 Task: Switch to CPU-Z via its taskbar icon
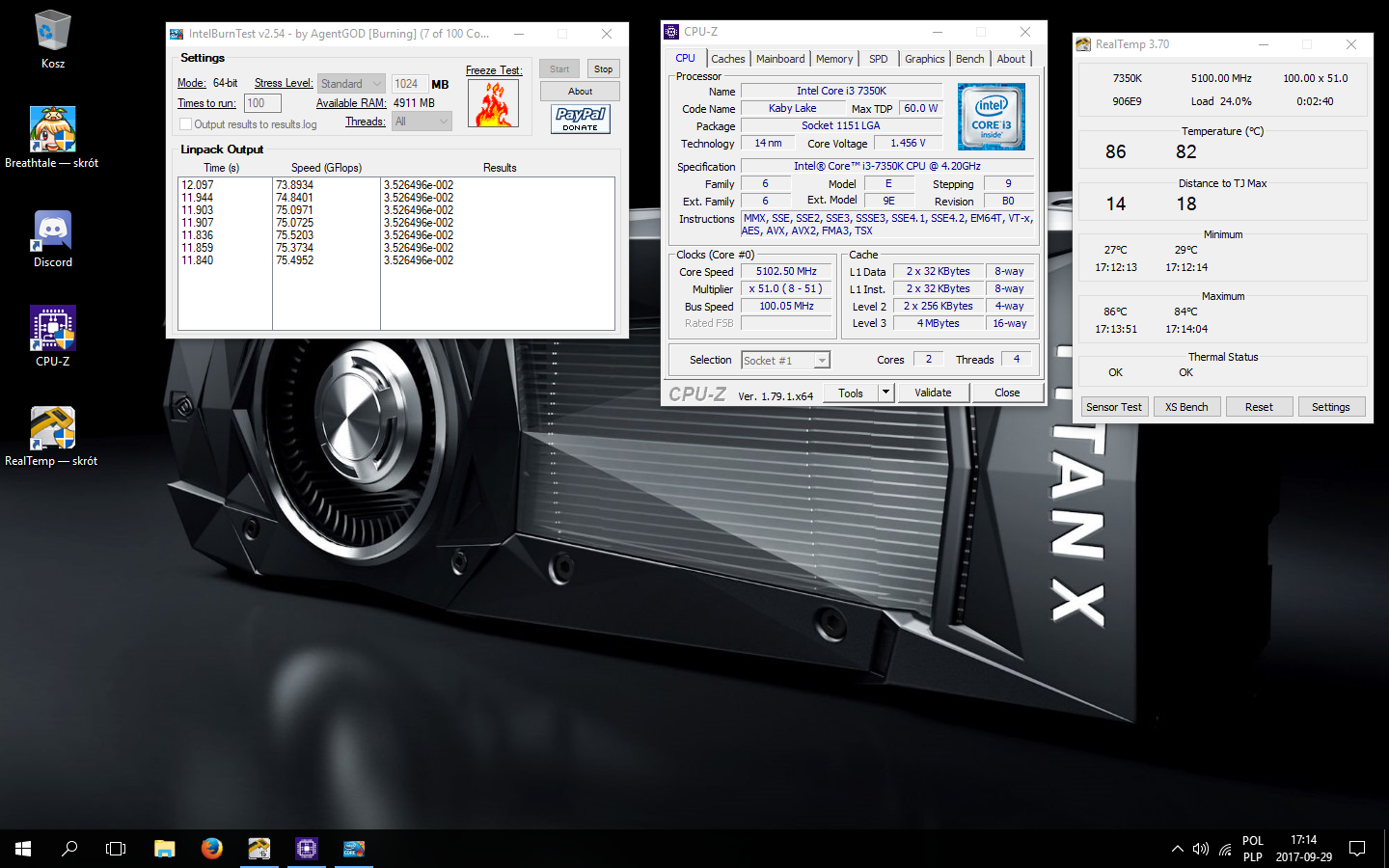307,849
